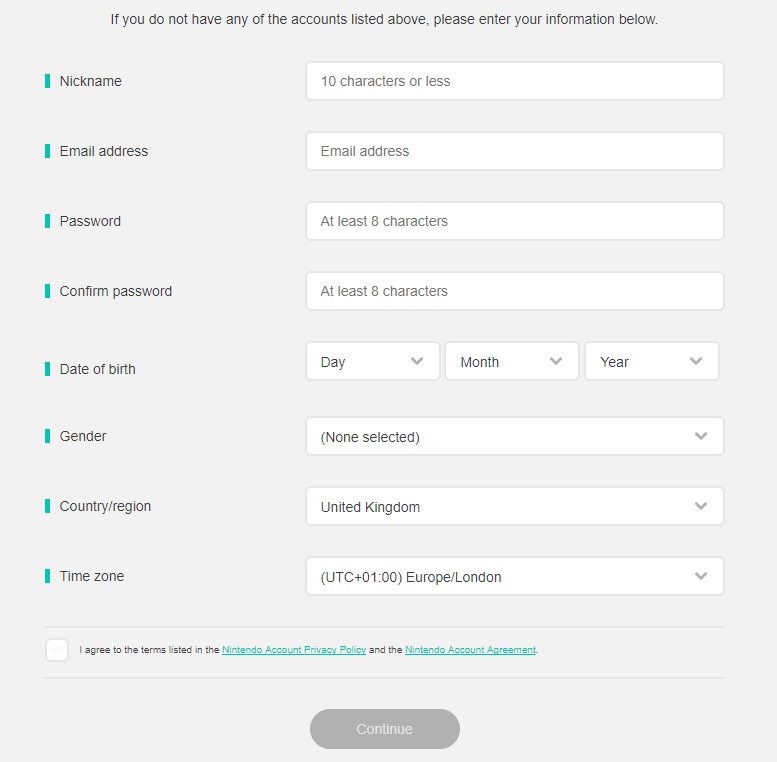Click the Nickname input field
Screen dimensions: 777x762
pyautogui.click(x=514, y=81)
